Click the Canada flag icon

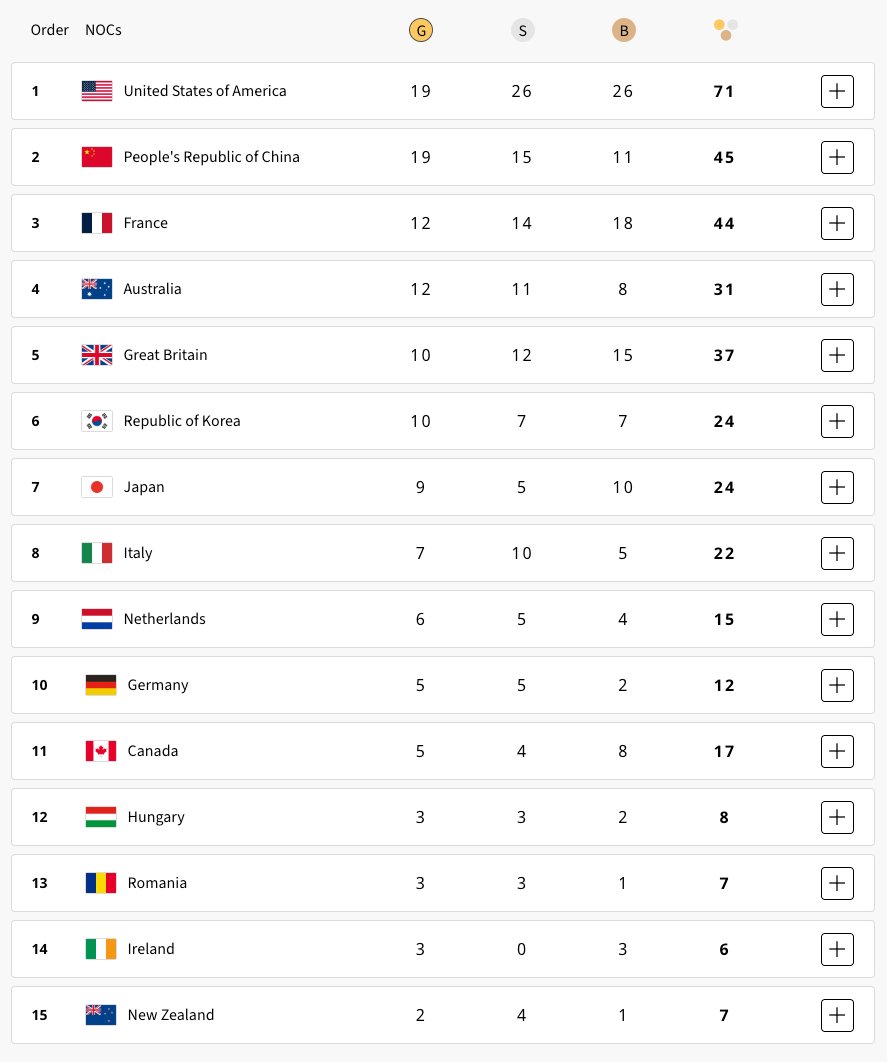click(101, 751)
